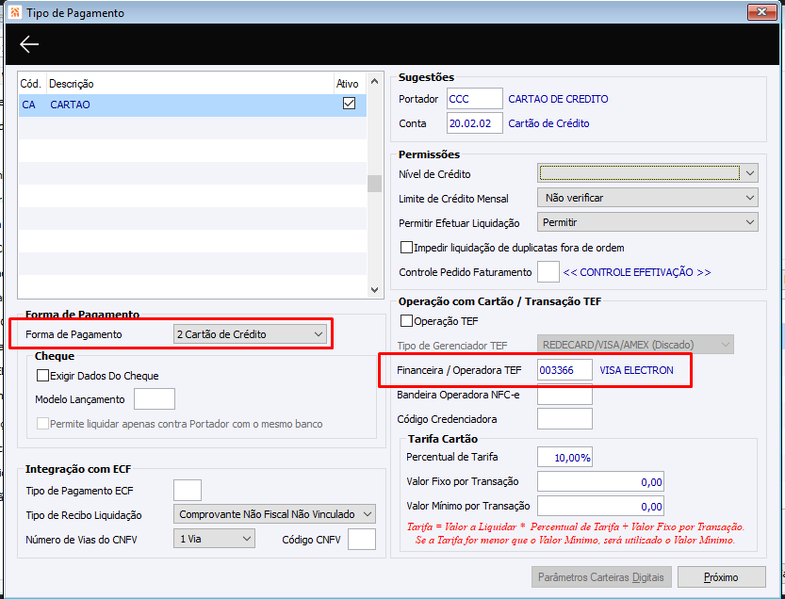Click the Modelo Lançamento field

coord(154,399)
